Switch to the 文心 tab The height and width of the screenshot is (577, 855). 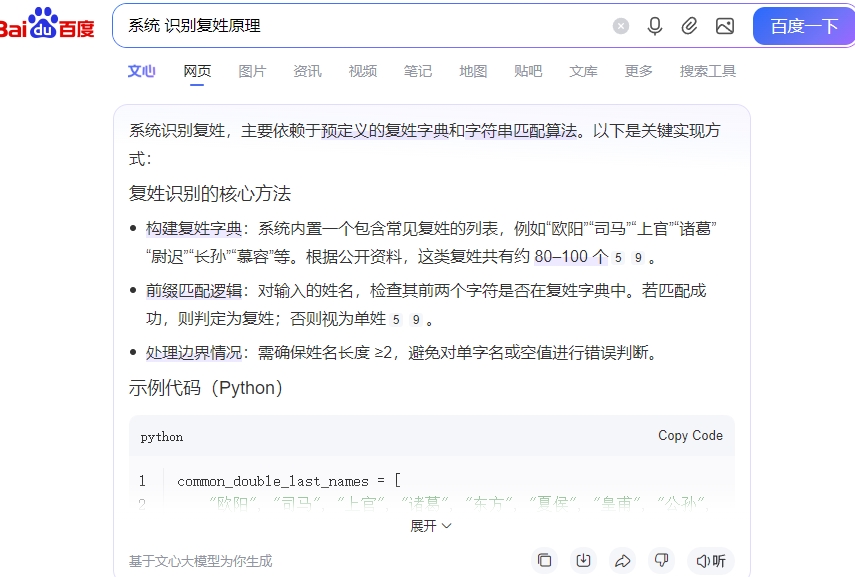point(142,71)
